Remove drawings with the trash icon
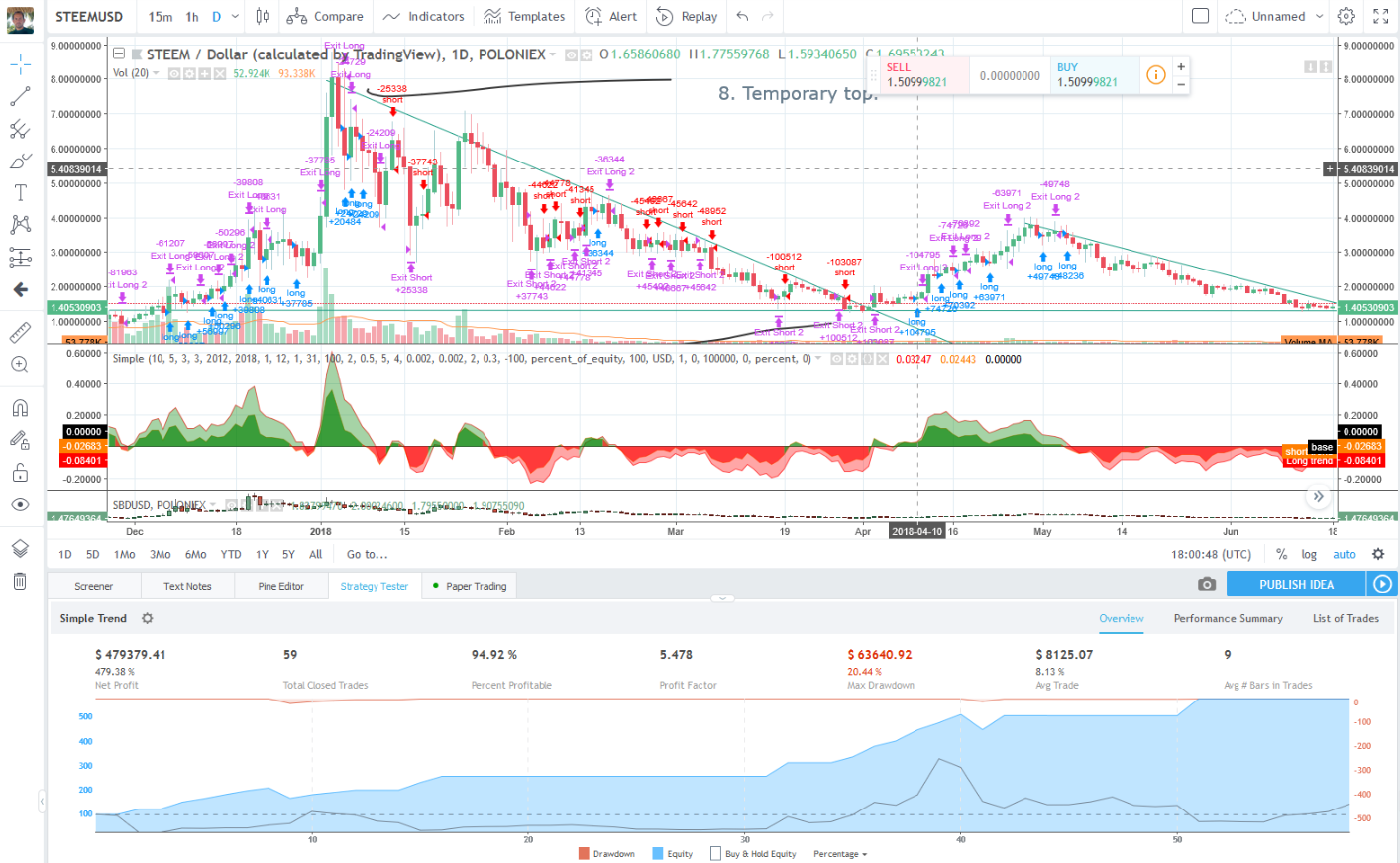 (x=20, y=581)
